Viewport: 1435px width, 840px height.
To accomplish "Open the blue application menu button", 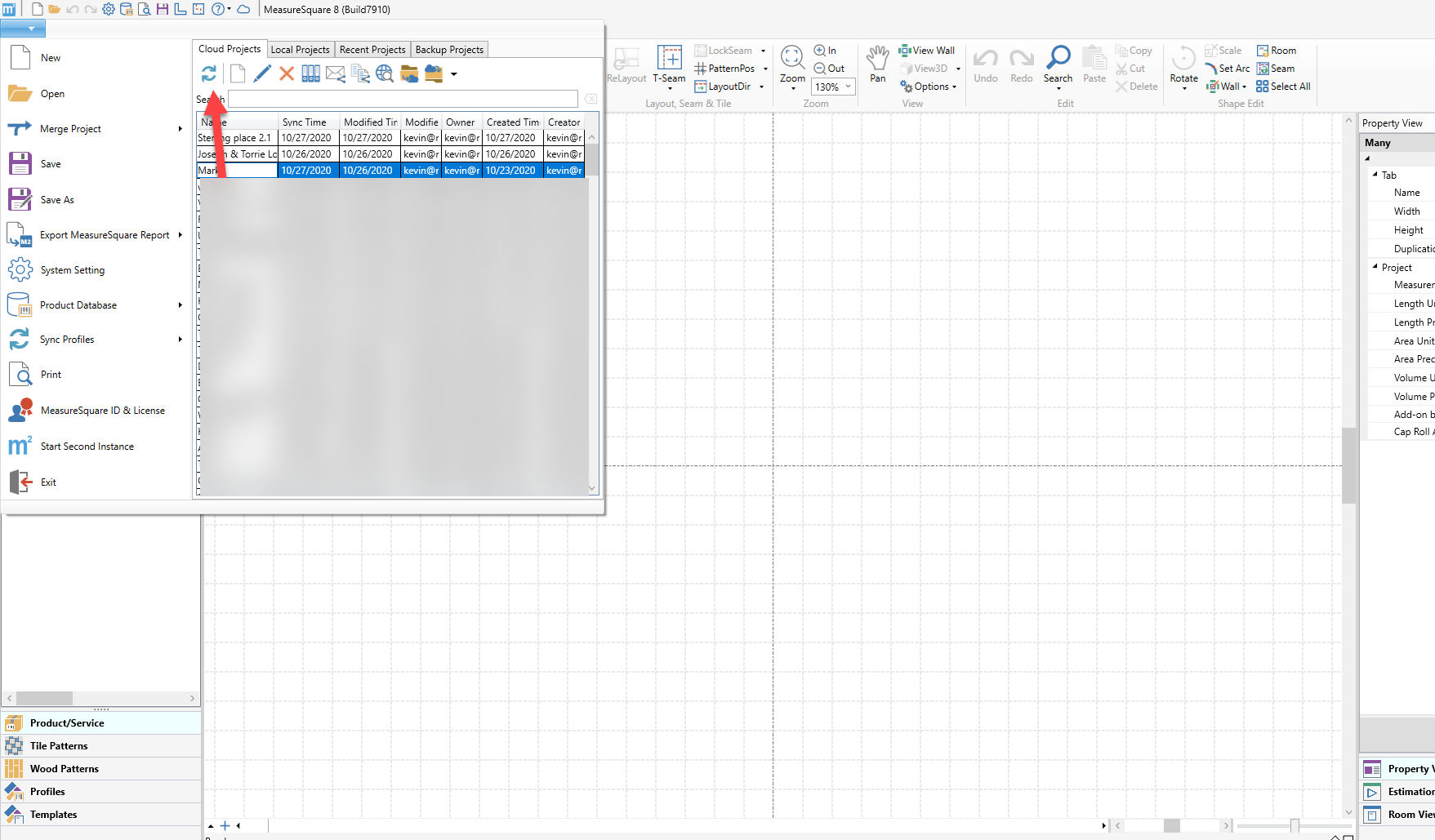I will click(23, 29).
